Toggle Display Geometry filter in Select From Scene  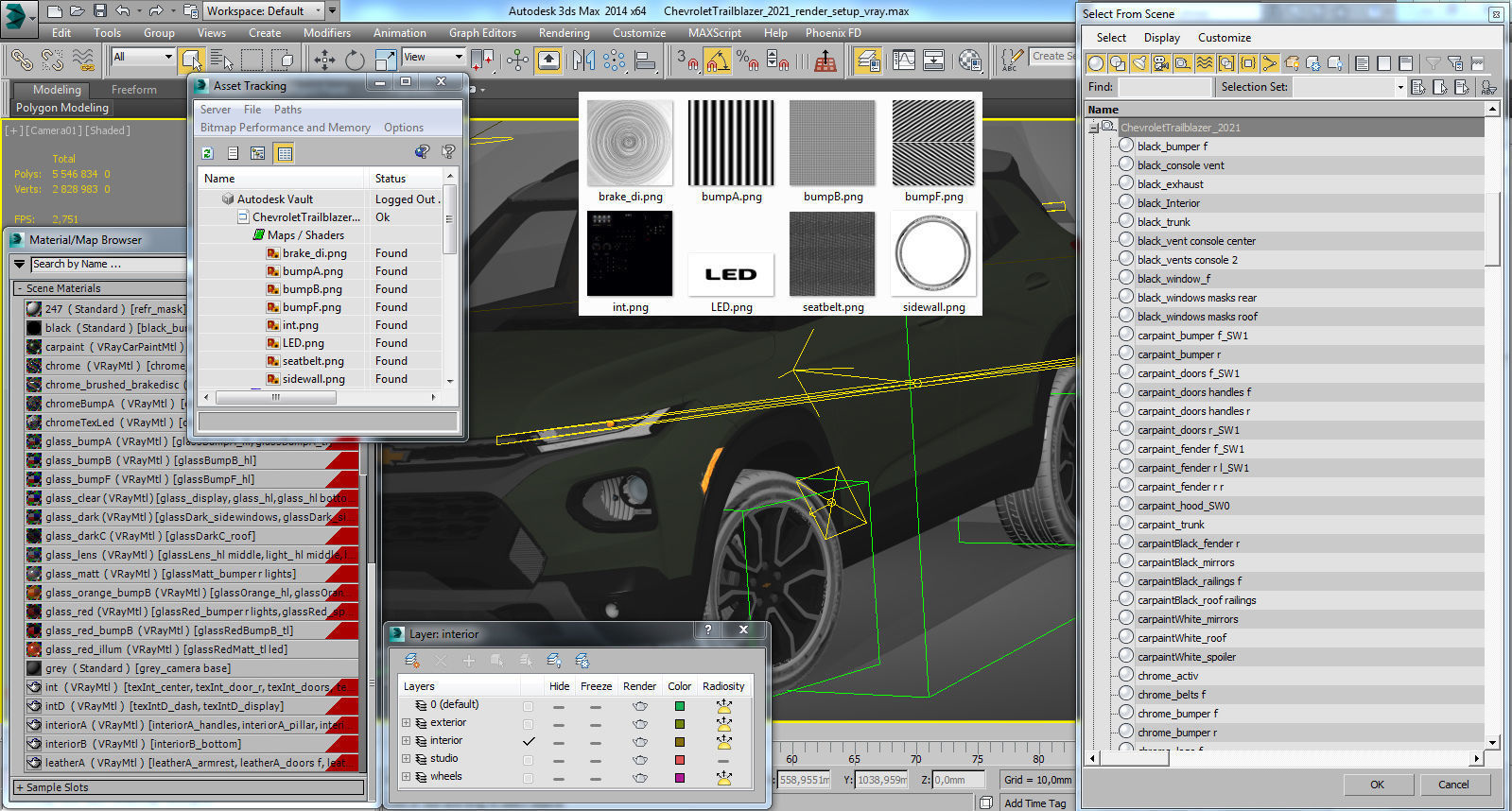1096,63
